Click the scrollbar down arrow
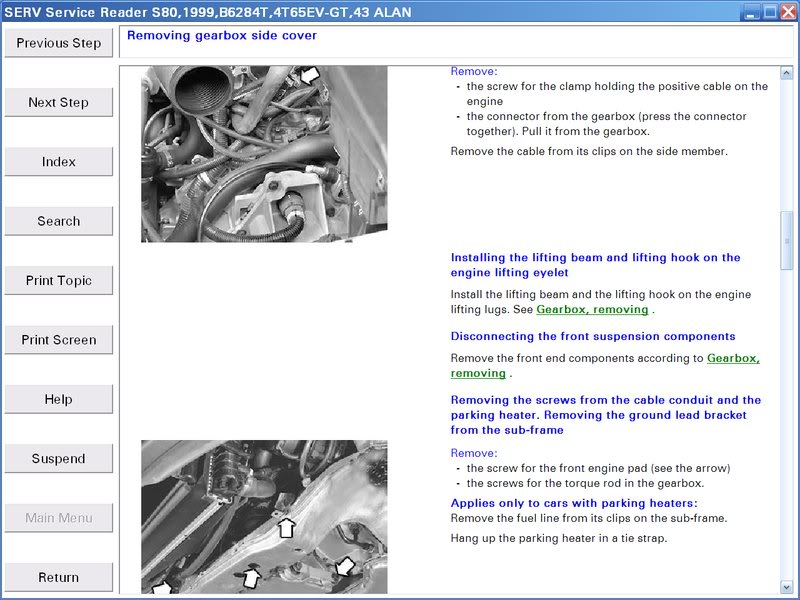Image resolution: width=800 pixels, height=600 pixels. pyautogui.click(x=786, y=587)
